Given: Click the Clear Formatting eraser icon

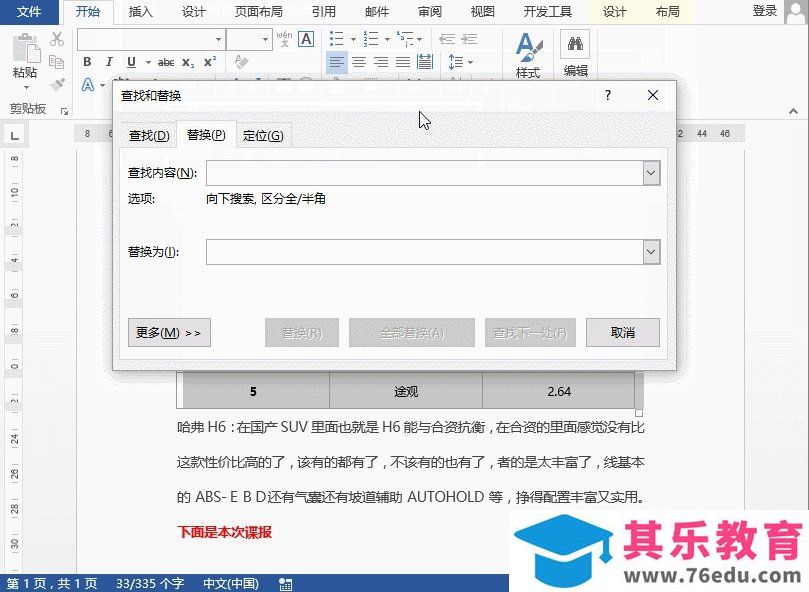Looking at the screenshot, I should coord(241,62).
